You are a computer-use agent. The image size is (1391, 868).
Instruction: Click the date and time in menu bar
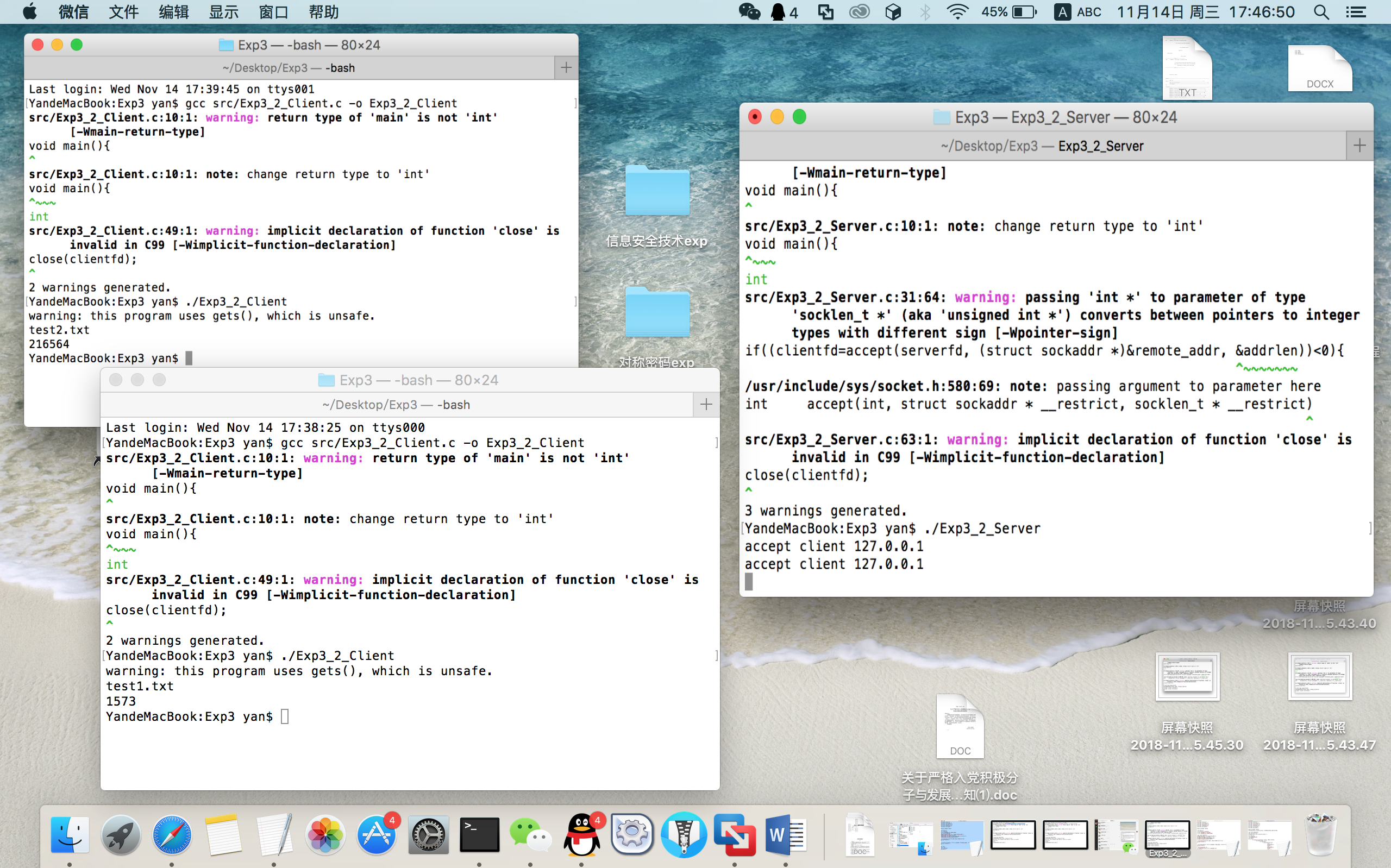click(x=1206, y=11)
